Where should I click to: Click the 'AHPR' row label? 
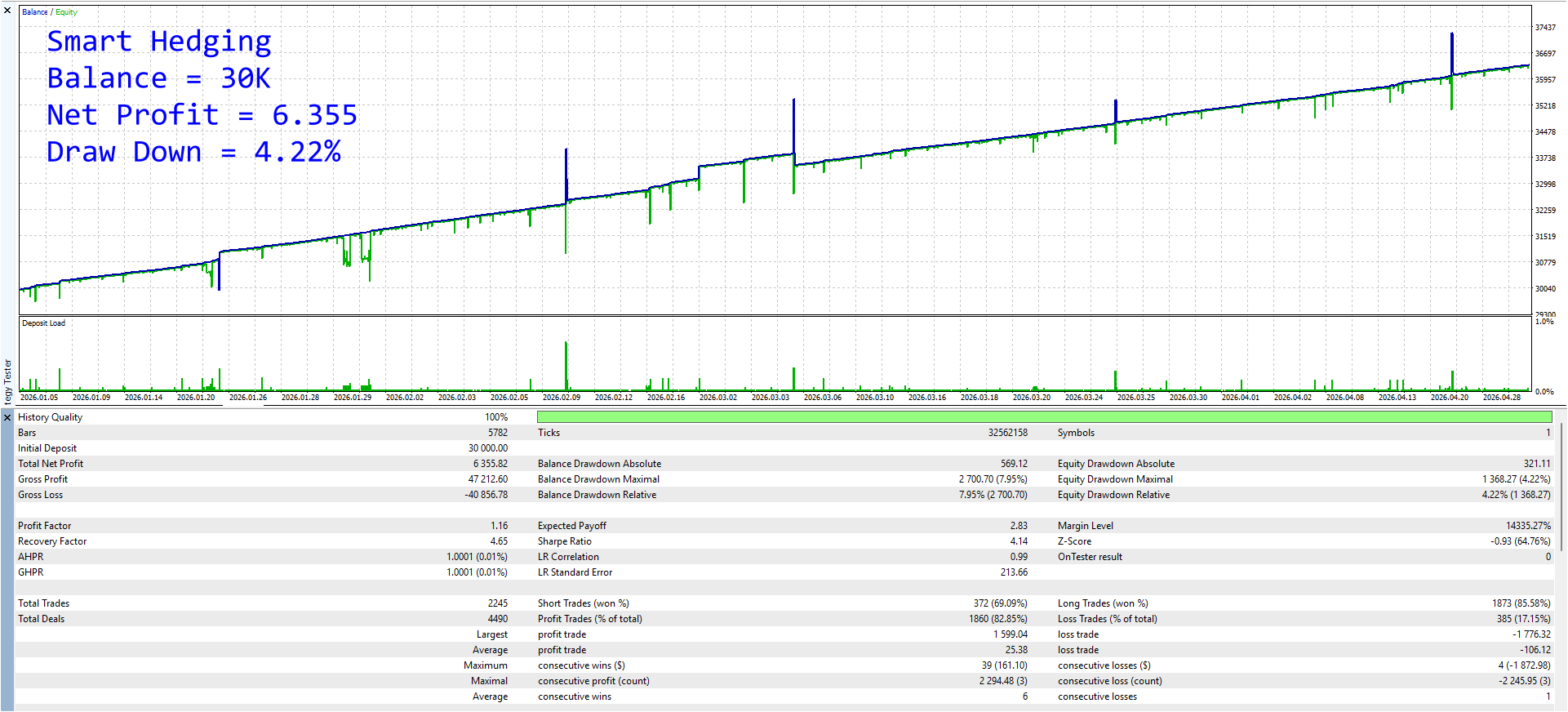[x=31, y=557]
